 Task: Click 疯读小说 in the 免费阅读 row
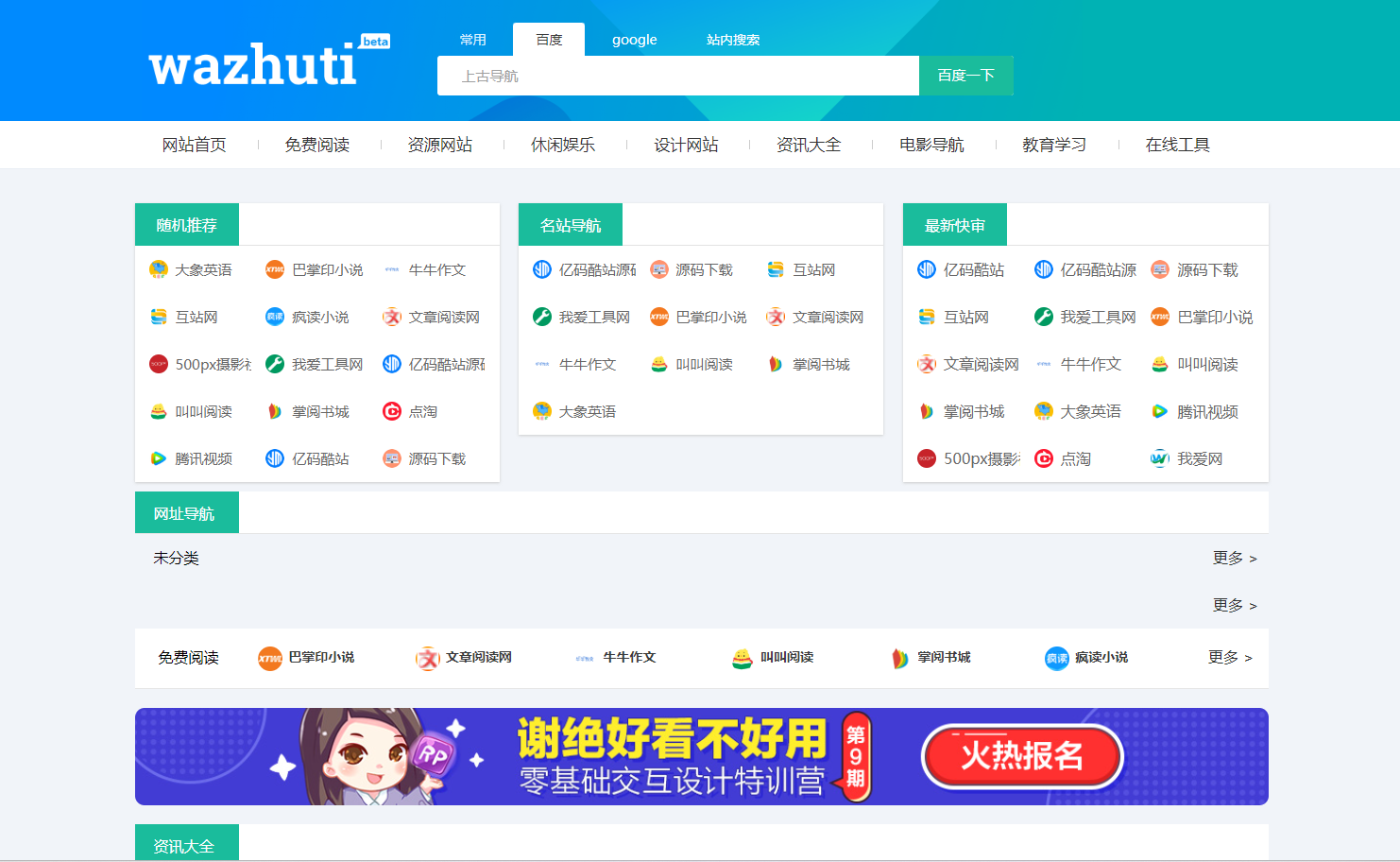(1099, 658)
